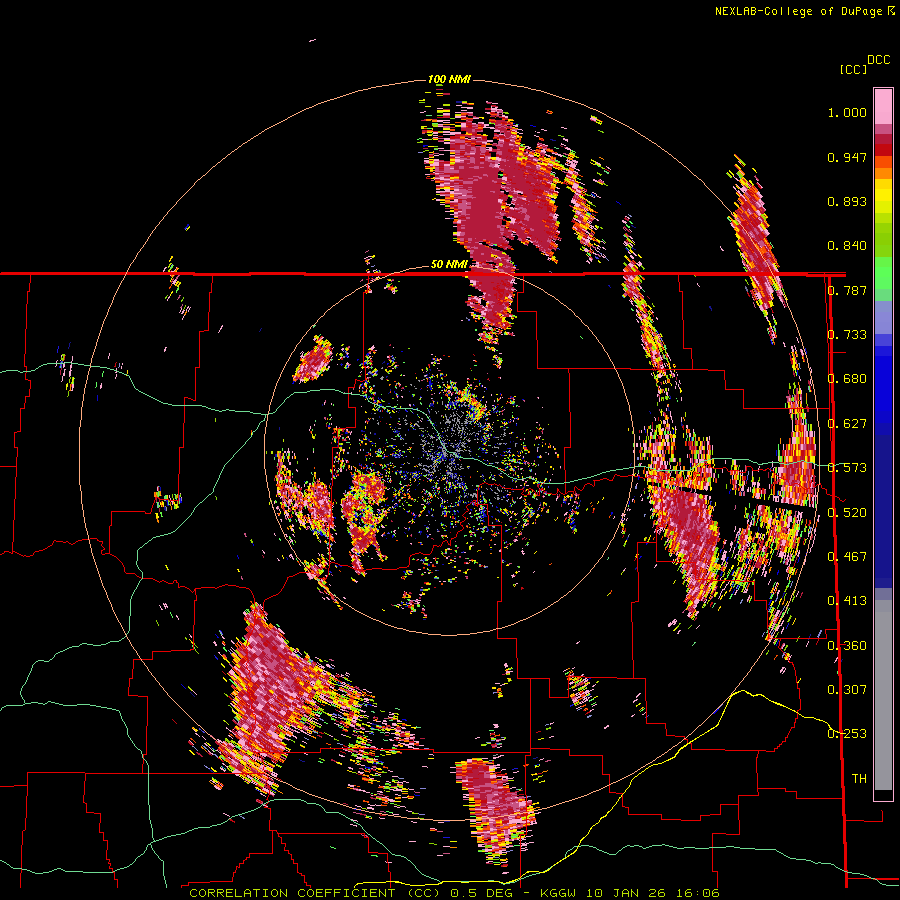Click the 50 NMI range ring label
The width and height of the screenshot is (900, 900).
point(449,265)
